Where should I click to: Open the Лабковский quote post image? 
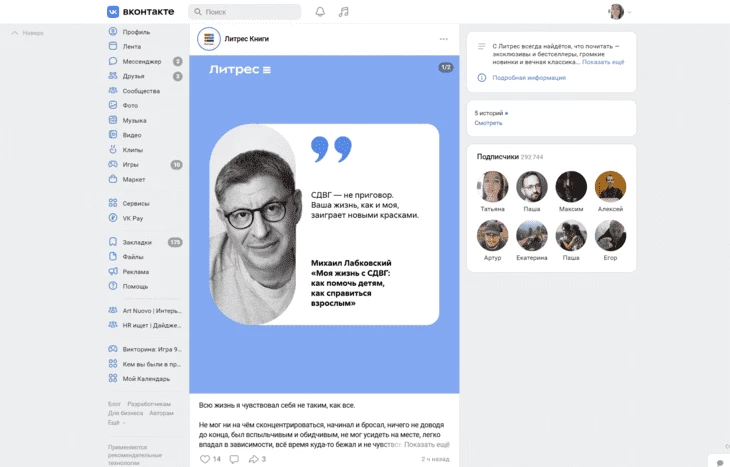[324, 224]
